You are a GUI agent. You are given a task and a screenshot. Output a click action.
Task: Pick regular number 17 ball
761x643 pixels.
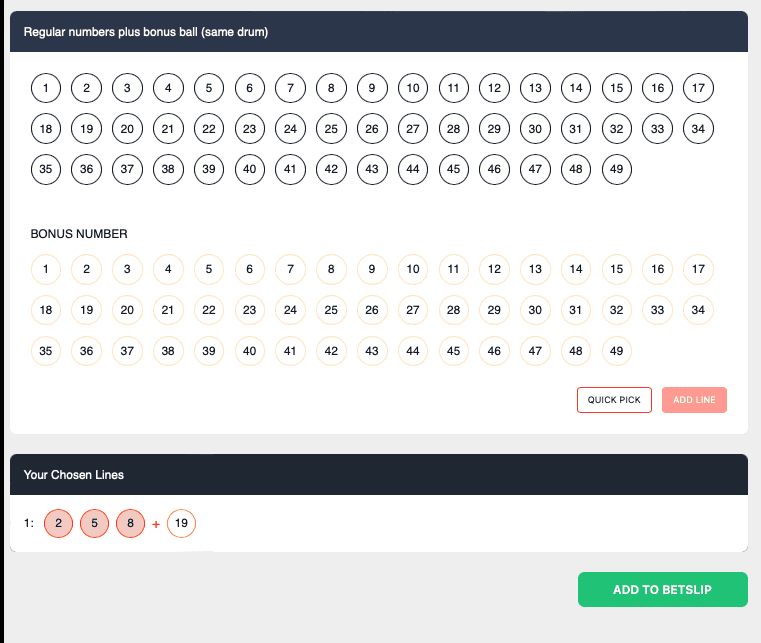[698, 88]
